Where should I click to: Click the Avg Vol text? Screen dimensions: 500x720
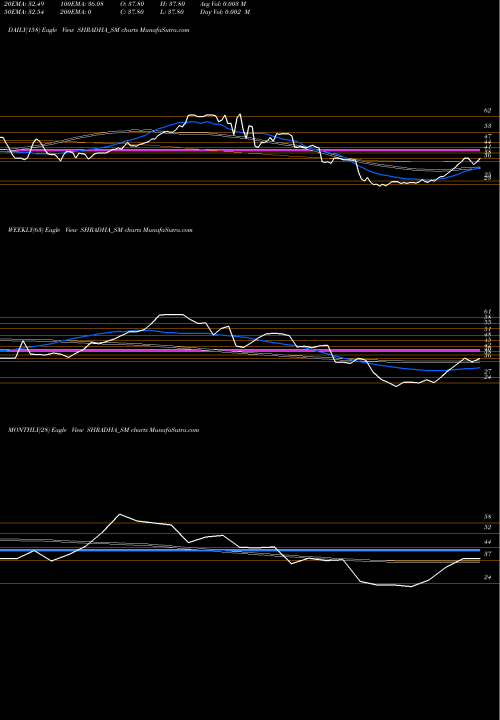223,3
